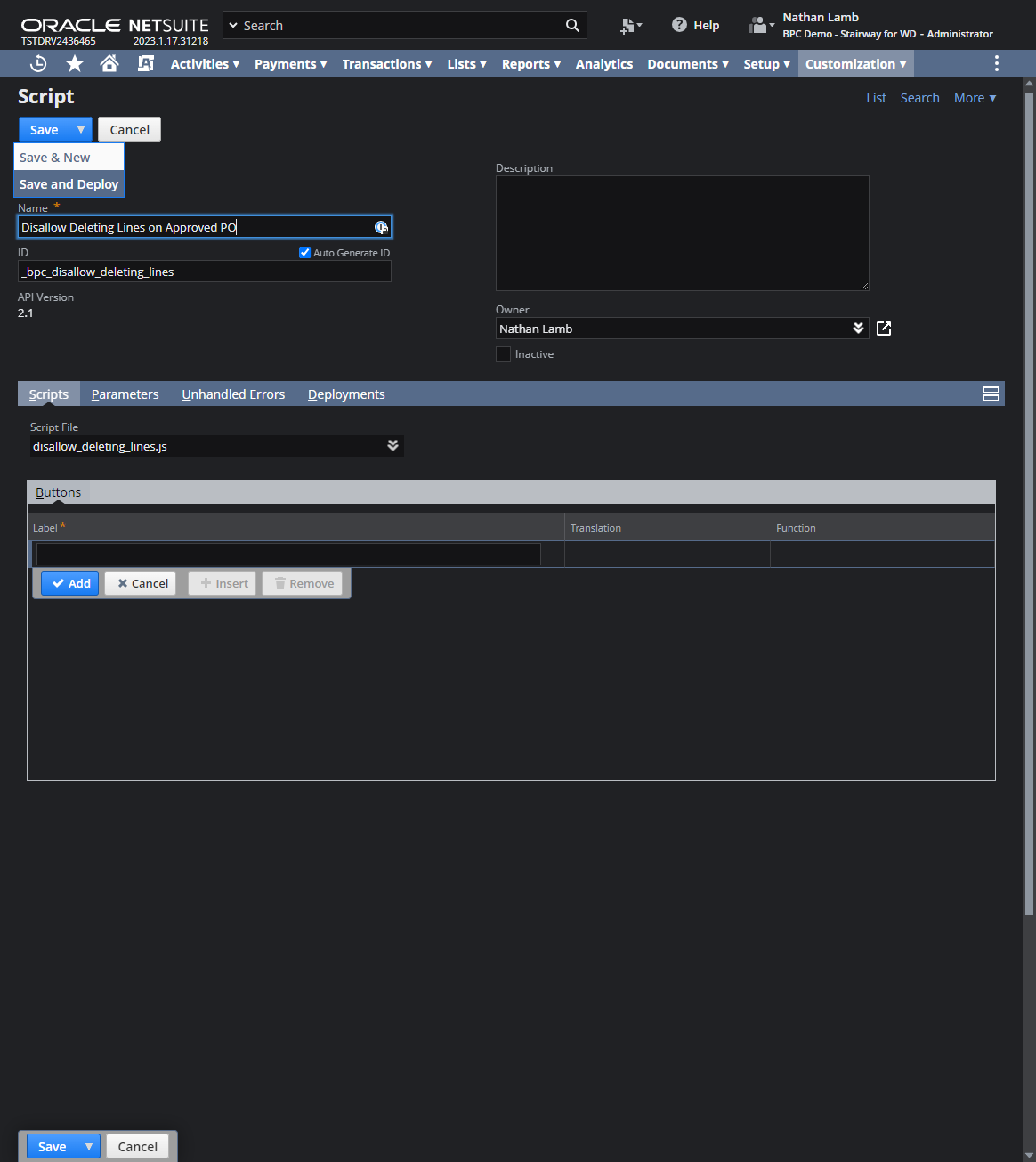
Task: Click the global search magnifier icon
Action: [x=572, y=25]
